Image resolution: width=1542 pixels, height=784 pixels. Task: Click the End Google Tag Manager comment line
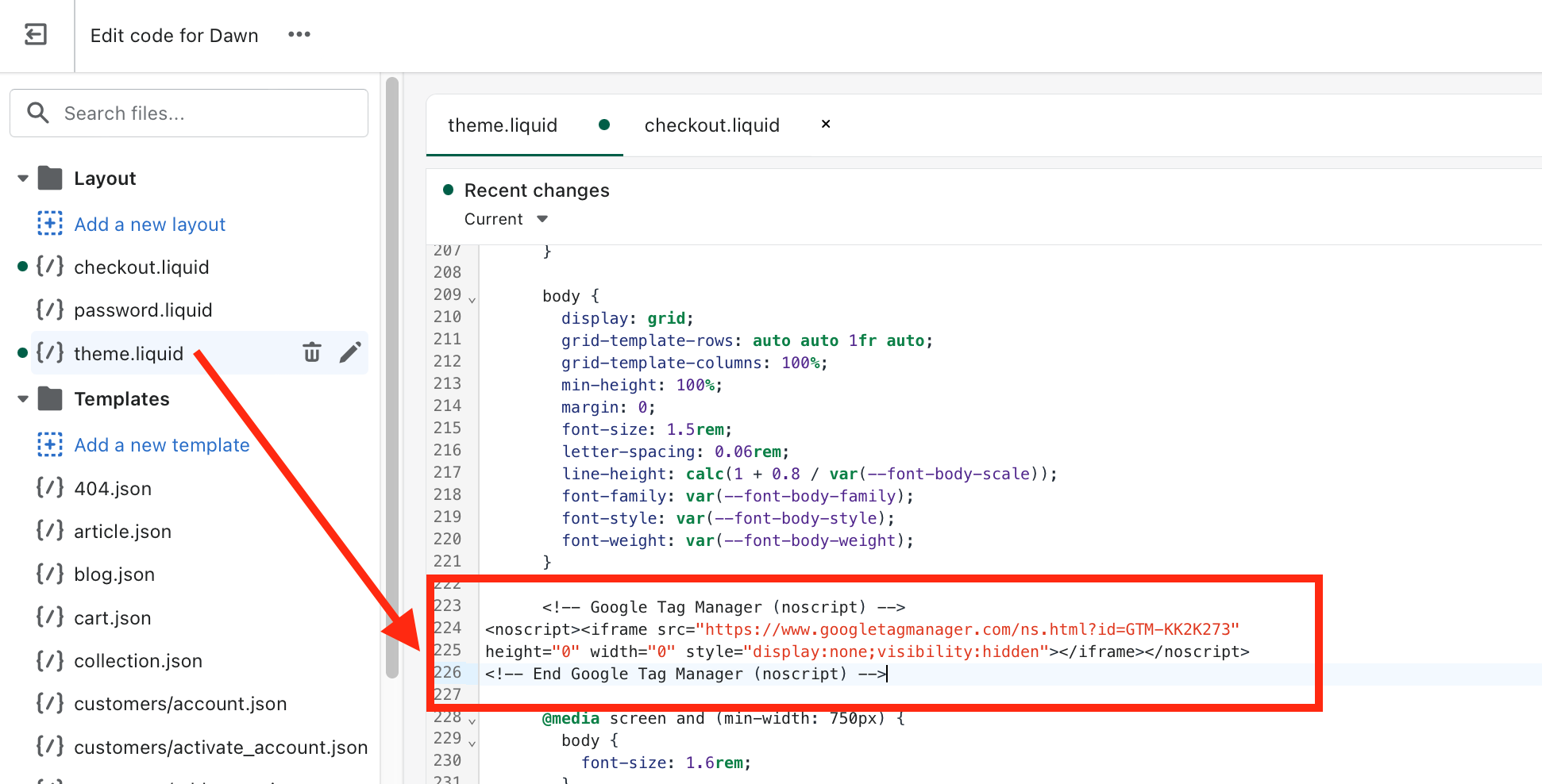685,674
